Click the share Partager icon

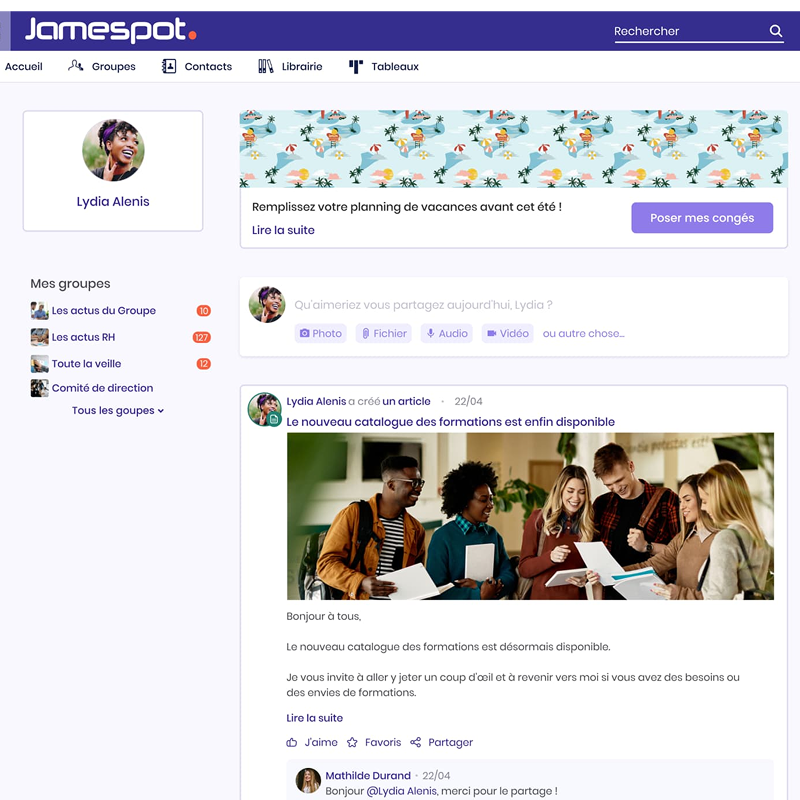coord(415,742)
